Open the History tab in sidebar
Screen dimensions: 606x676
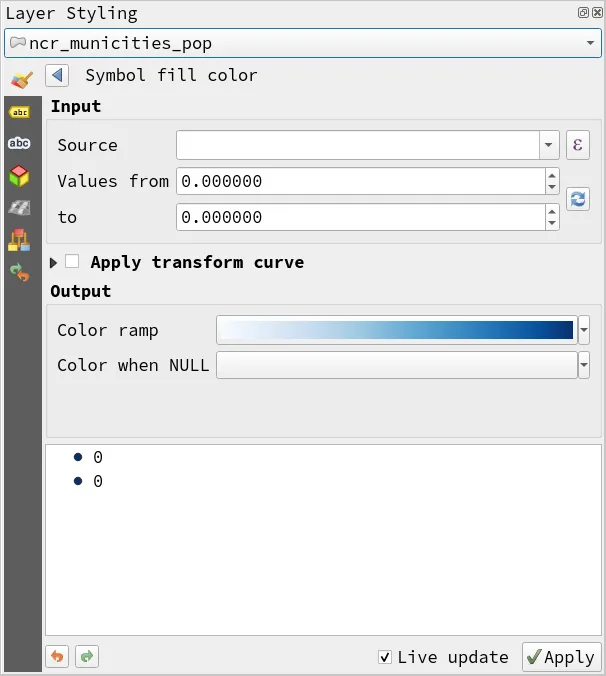tap(19, 271)
